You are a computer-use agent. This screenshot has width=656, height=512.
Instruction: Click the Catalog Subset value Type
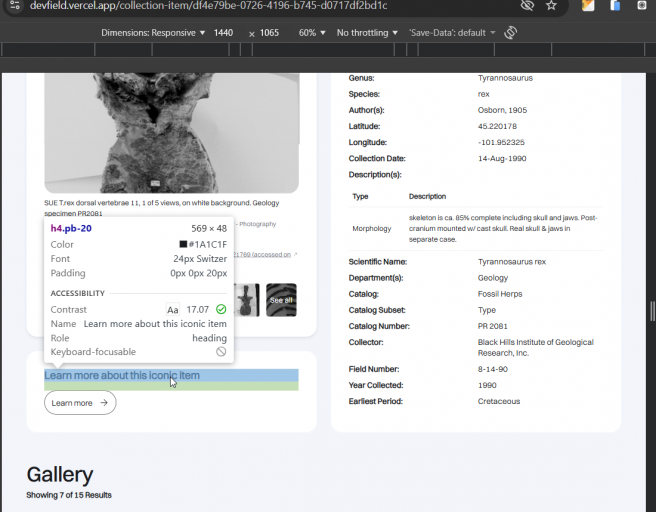pyautogui.click(x=487, y=310)
